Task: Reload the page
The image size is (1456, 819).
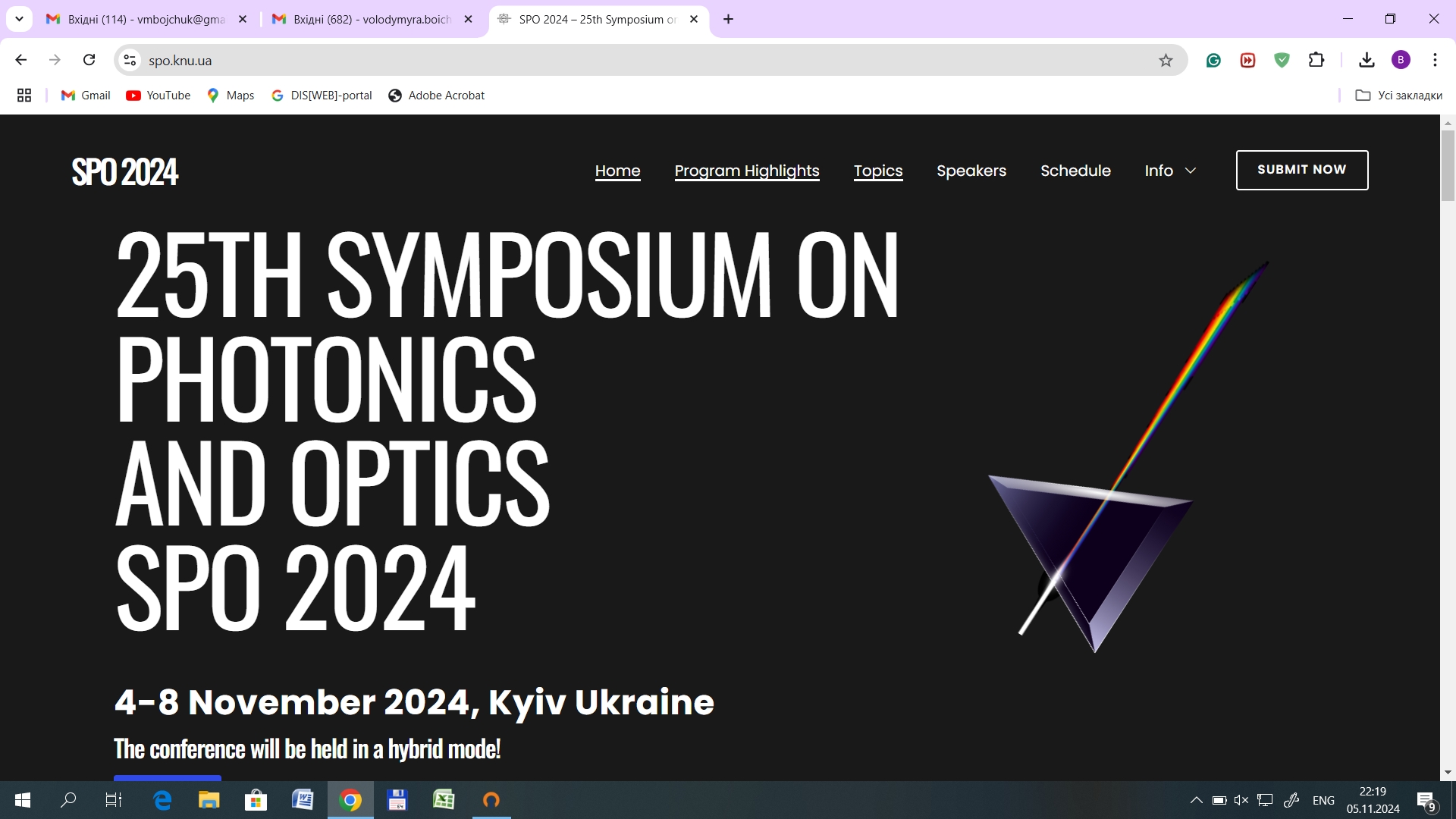Action: point(89,60)
